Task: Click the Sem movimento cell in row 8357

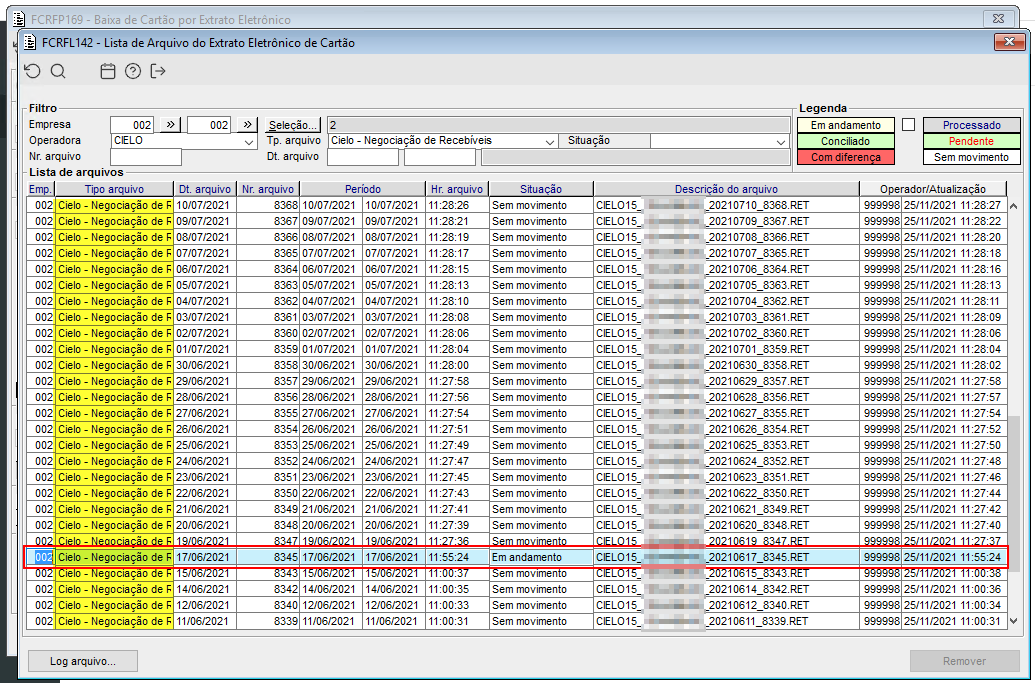Action: (x=541, y=381)
